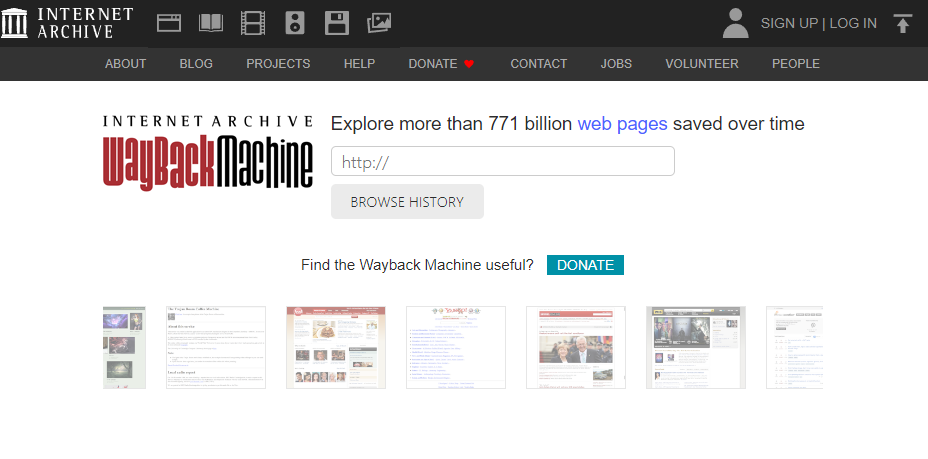Open the Internet Archive home logo
928x459 pixels.
[67, 23]
